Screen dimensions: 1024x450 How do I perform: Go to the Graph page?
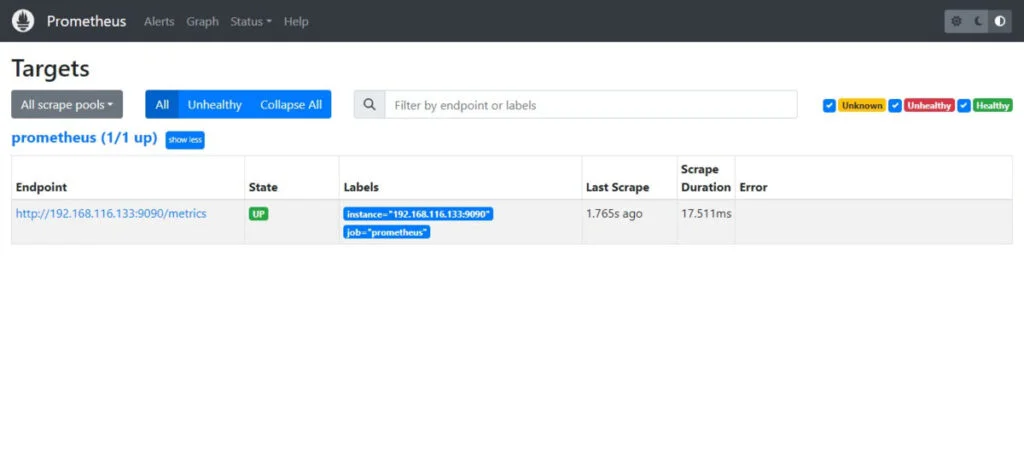202,21
